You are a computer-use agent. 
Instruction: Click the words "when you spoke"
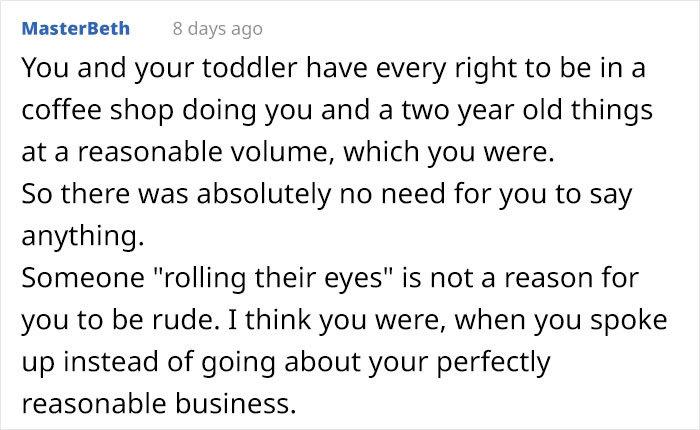pyautogui.click(x=561, y=320)
